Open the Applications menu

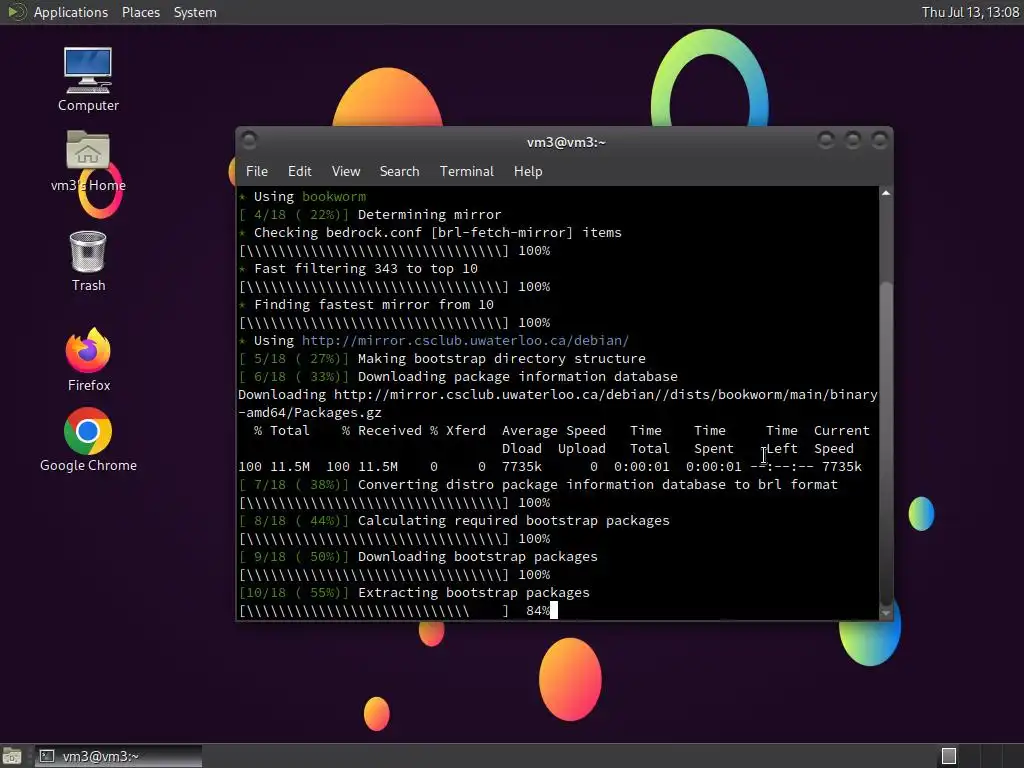[71, 12]
